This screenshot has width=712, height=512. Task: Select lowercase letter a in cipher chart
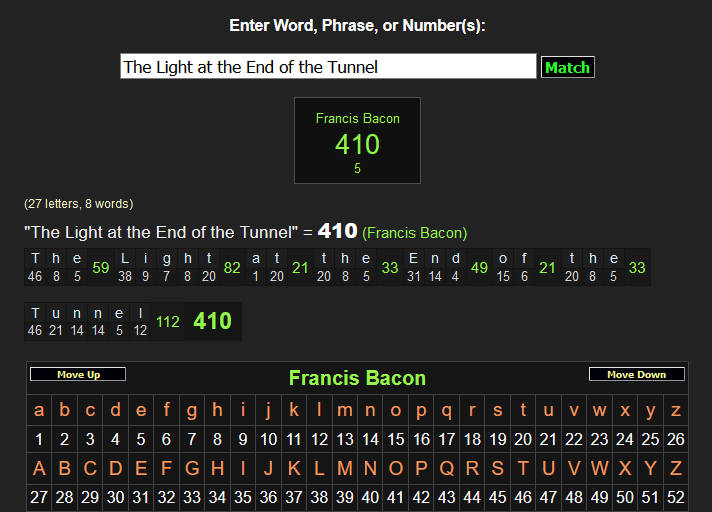coord(39,410)
